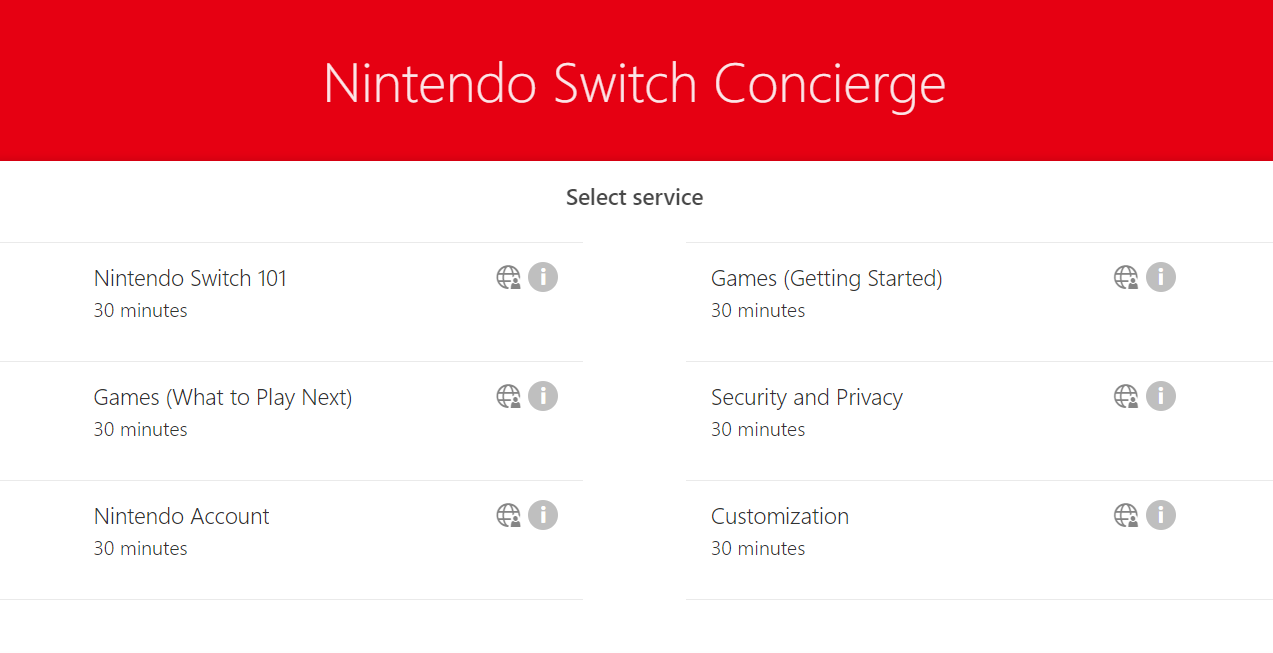Choose the Customization service
The image size is (1273, 653).
point(779,516)
